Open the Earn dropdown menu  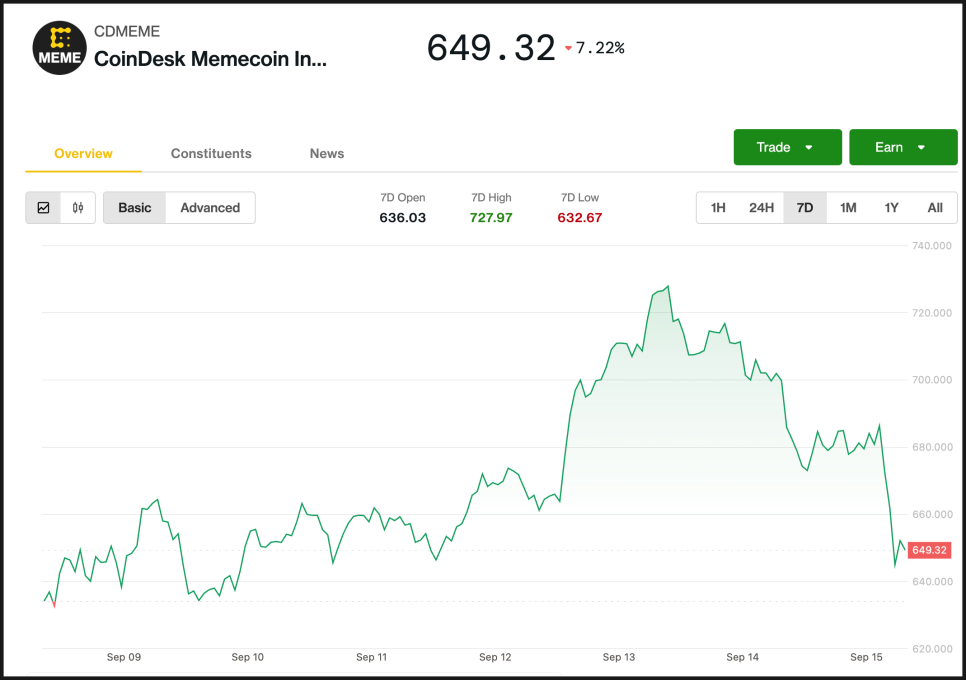[x=903, y=147]
